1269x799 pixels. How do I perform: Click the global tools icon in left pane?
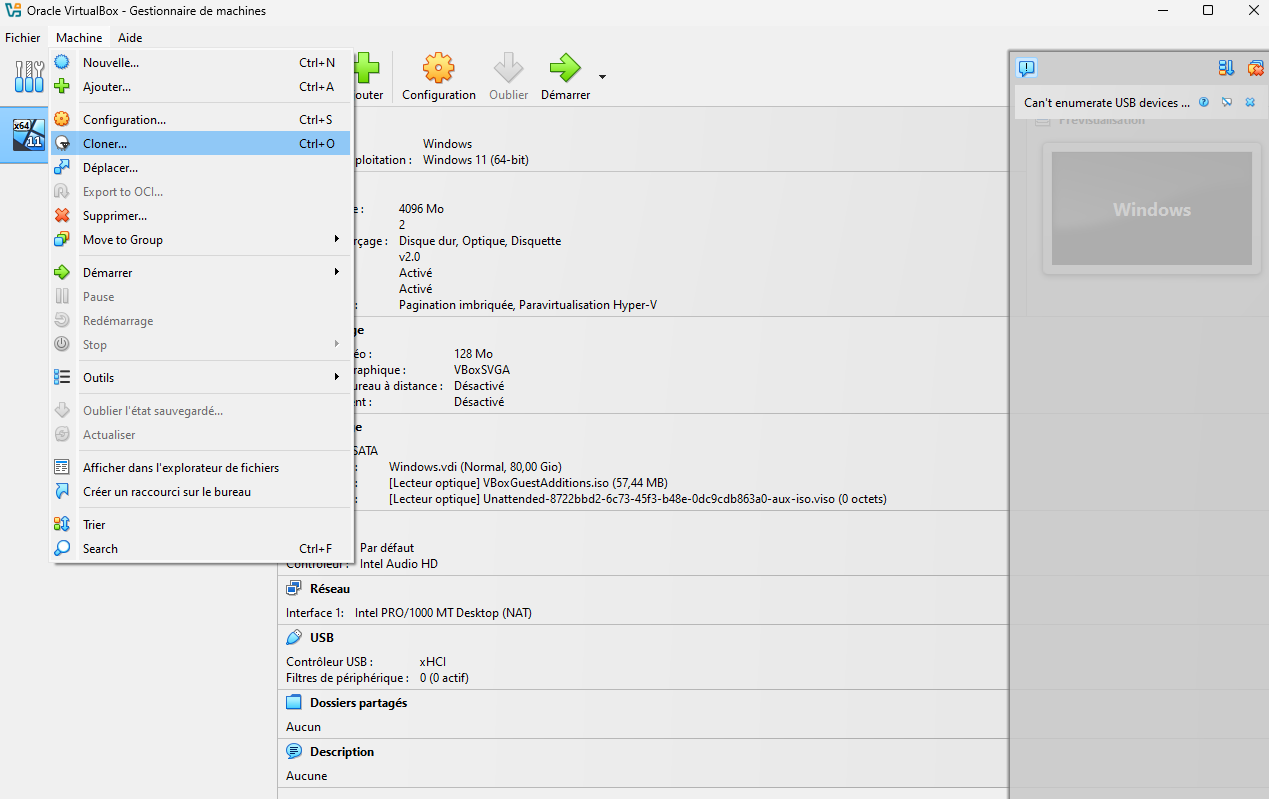pyautogui.click(x=28, y=75)
